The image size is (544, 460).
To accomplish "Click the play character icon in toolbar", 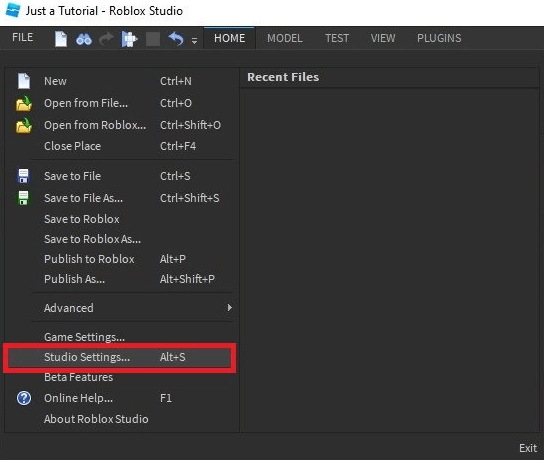I will (129, 39).
